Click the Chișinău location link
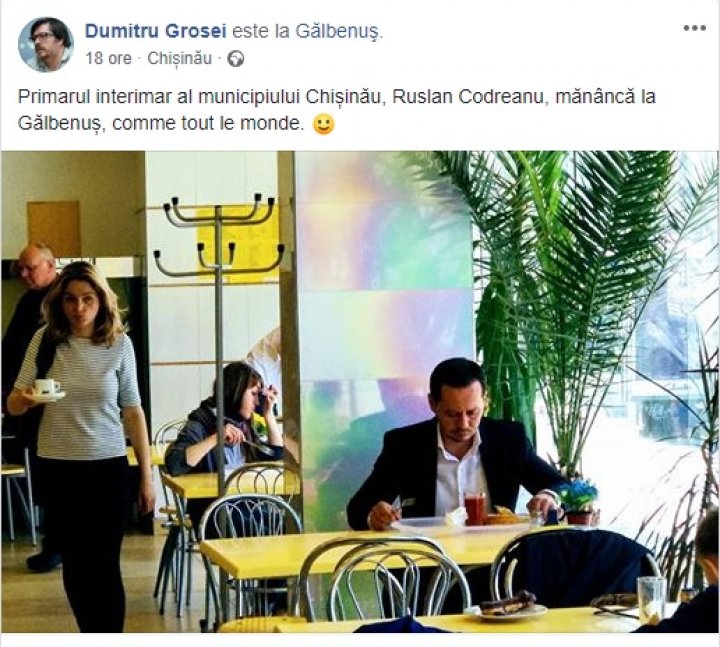 [x=180, y=59]
